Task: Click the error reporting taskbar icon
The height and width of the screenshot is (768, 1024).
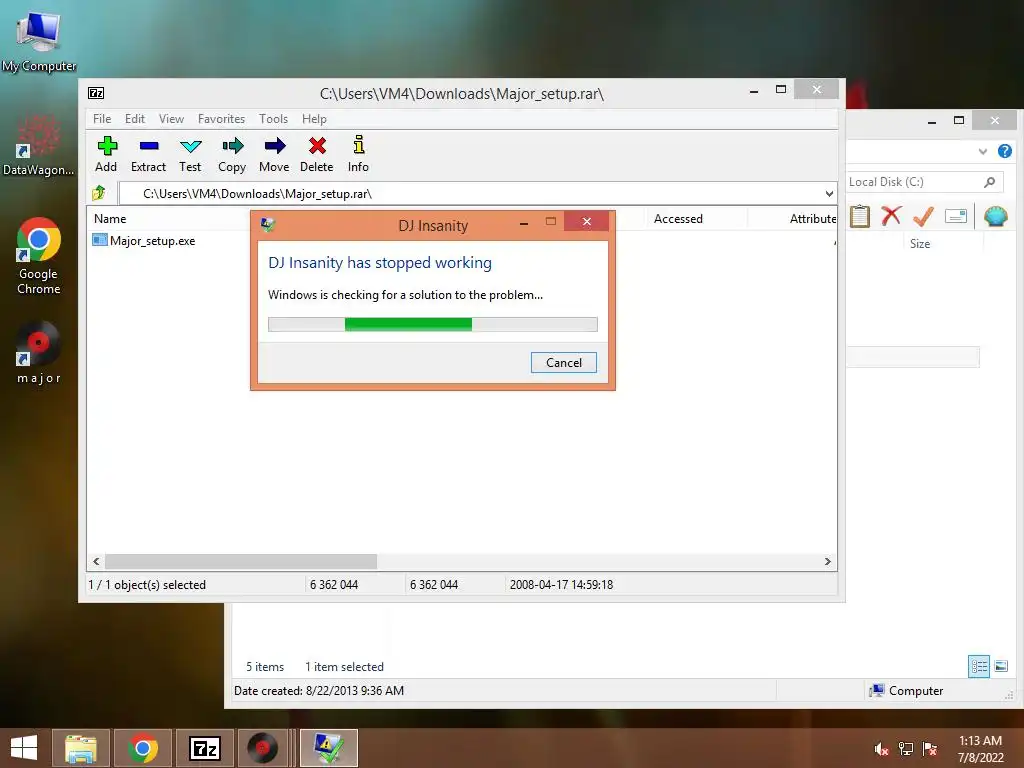Action: pyautogui.click(x=329, y=748)
